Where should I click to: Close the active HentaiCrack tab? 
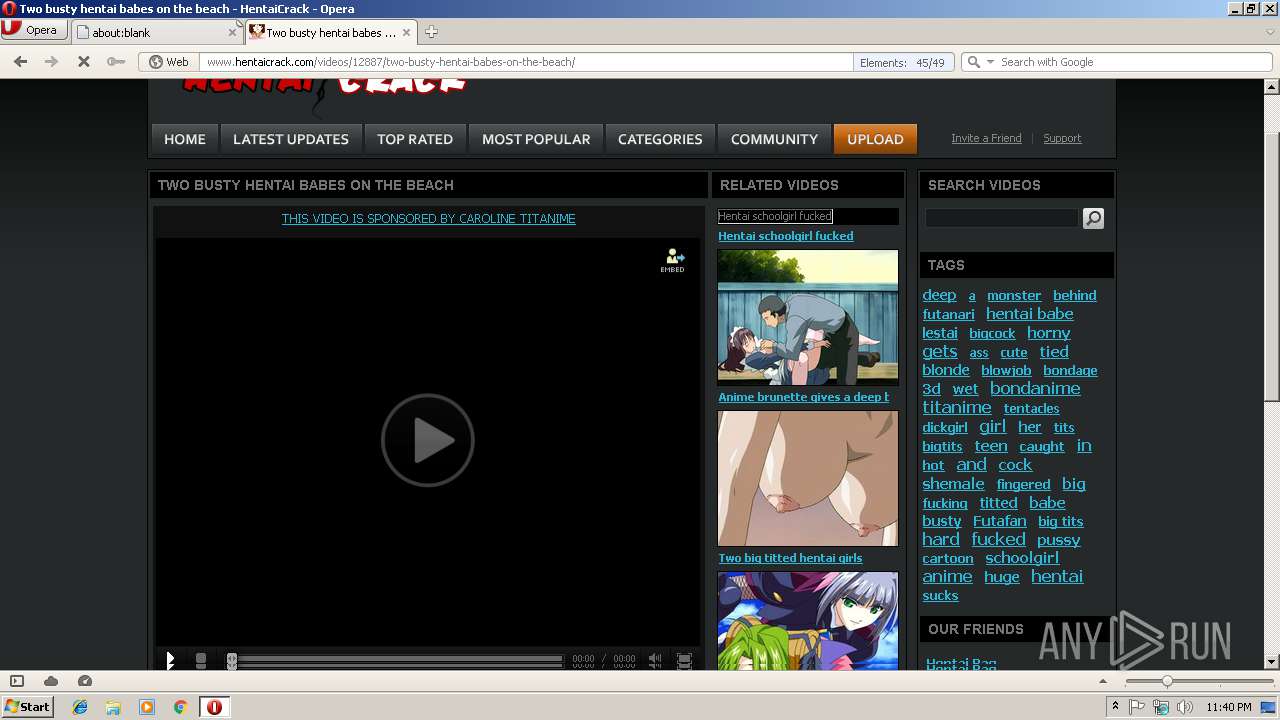[x=406, y=32]
